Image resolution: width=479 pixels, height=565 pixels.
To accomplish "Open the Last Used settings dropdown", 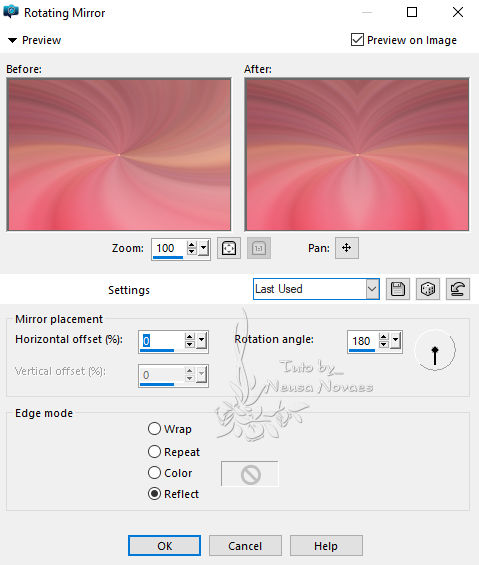I will pyautogui.click(x=316, y=289).
